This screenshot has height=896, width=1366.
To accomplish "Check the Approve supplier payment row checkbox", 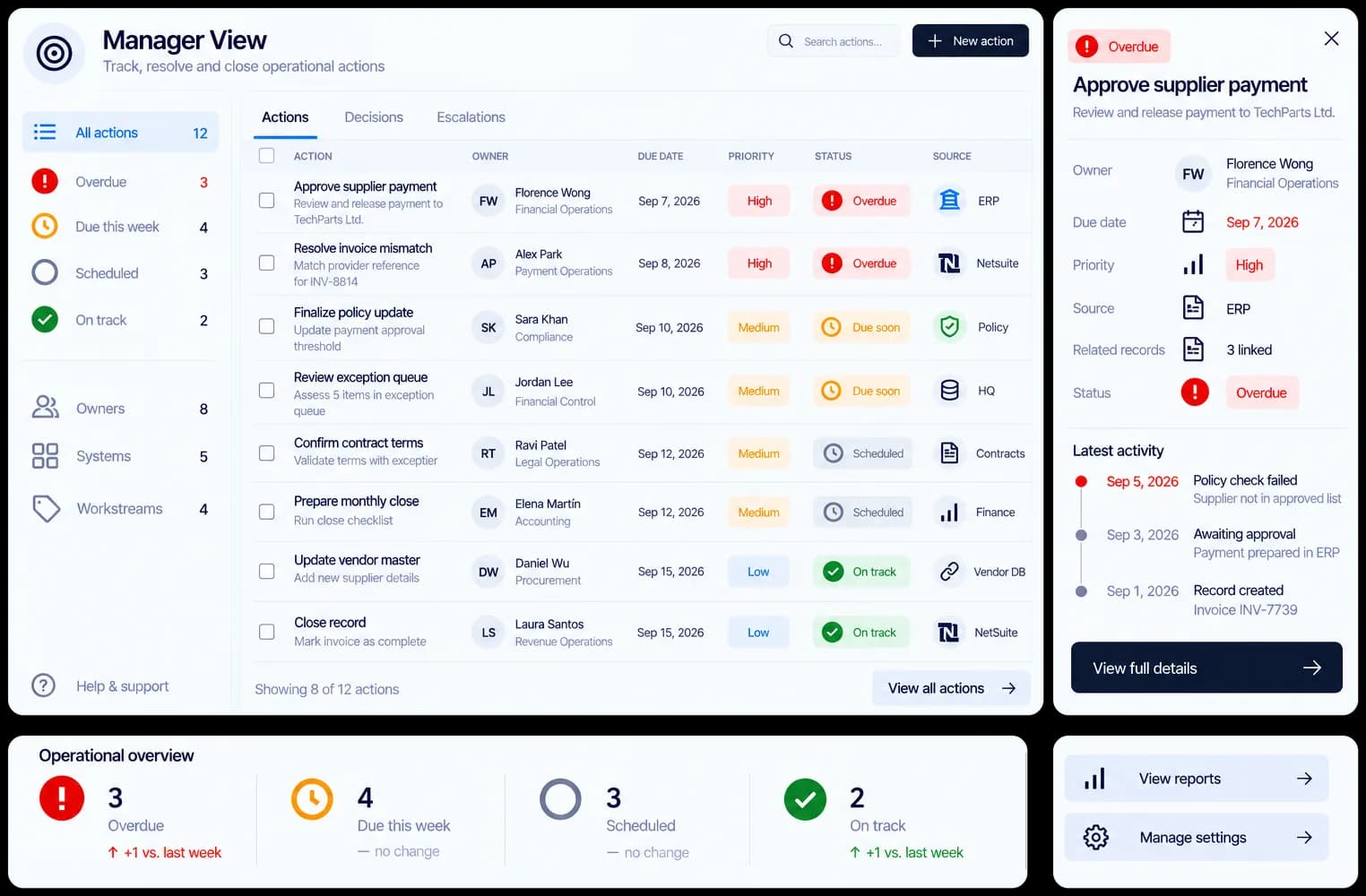I will (x=266, y=200).
